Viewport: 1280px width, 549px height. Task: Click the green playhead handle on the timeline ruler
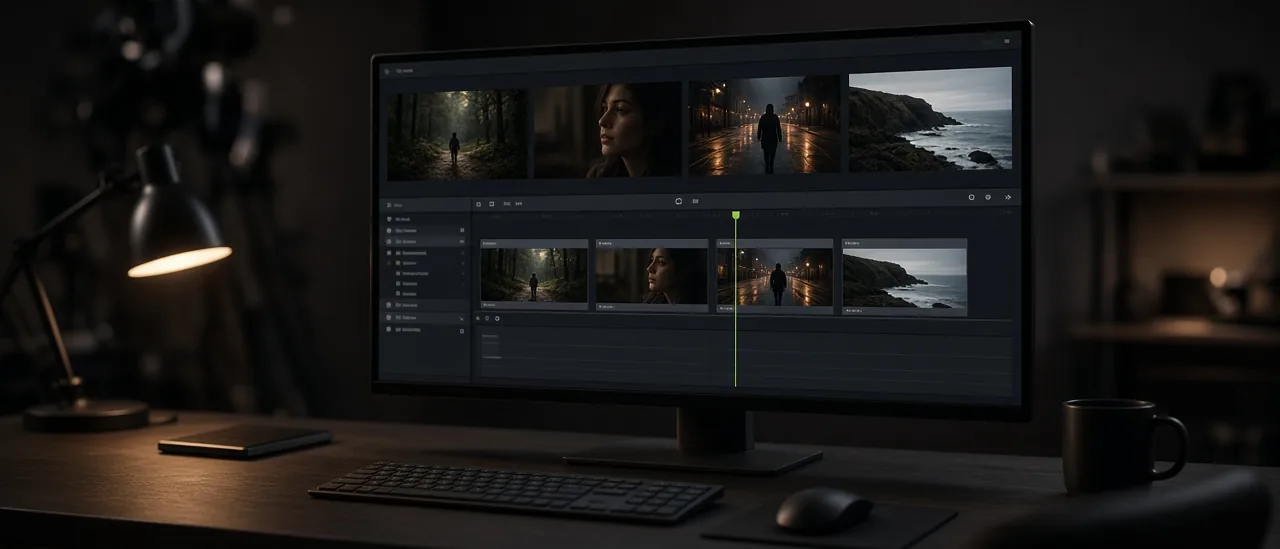(736, 215)
